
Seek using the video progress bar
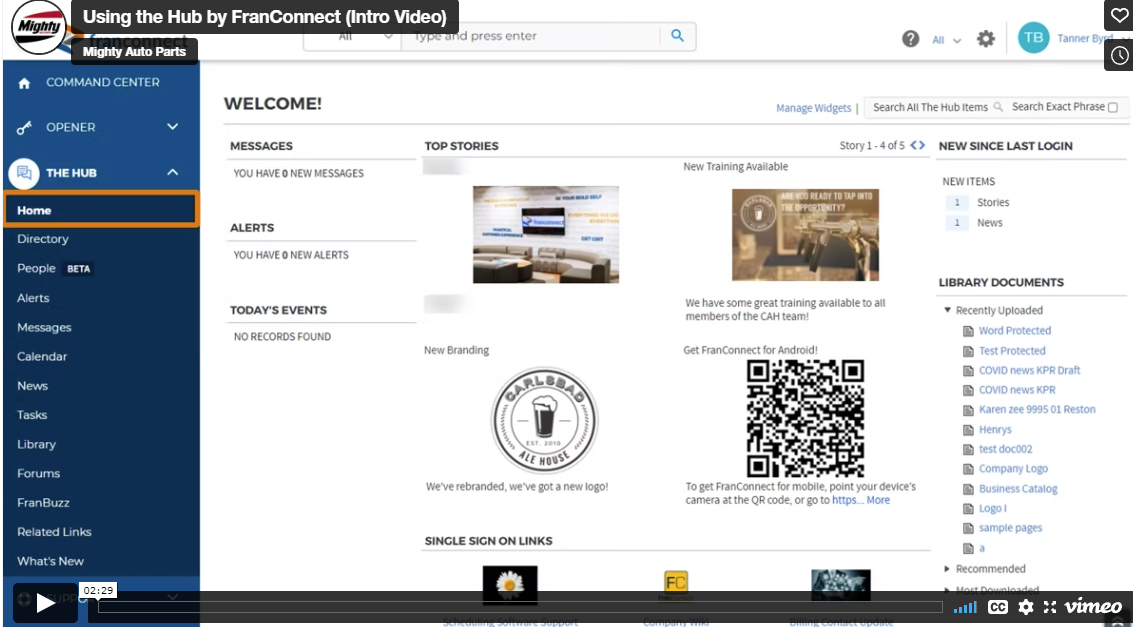coord(500,607)
